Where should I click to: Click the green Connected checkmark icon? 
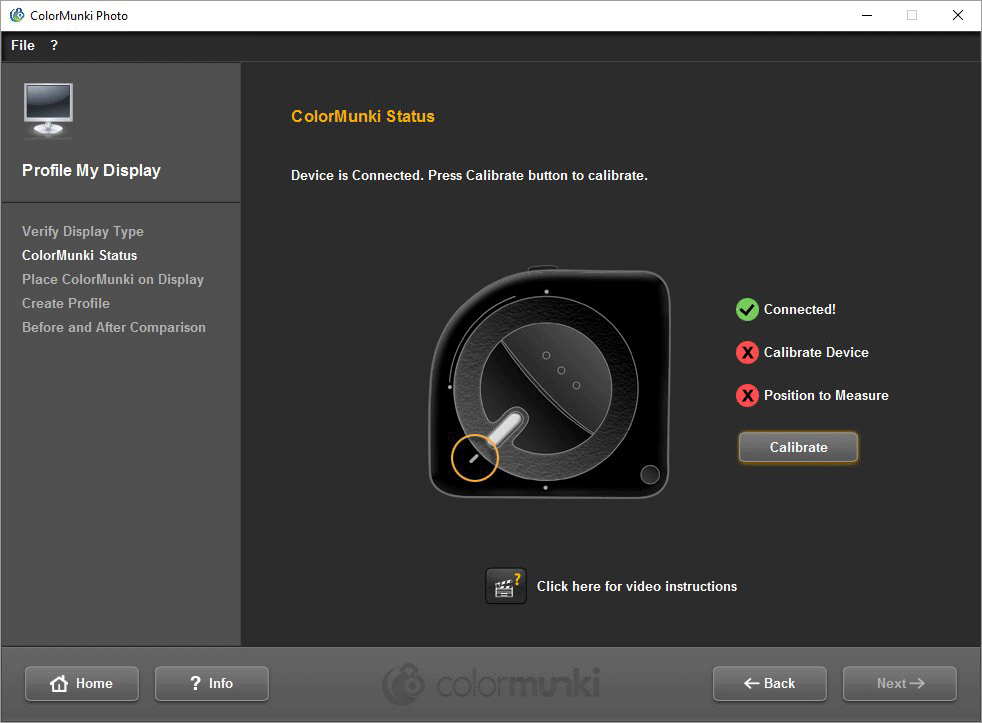[x=747, y=309]
